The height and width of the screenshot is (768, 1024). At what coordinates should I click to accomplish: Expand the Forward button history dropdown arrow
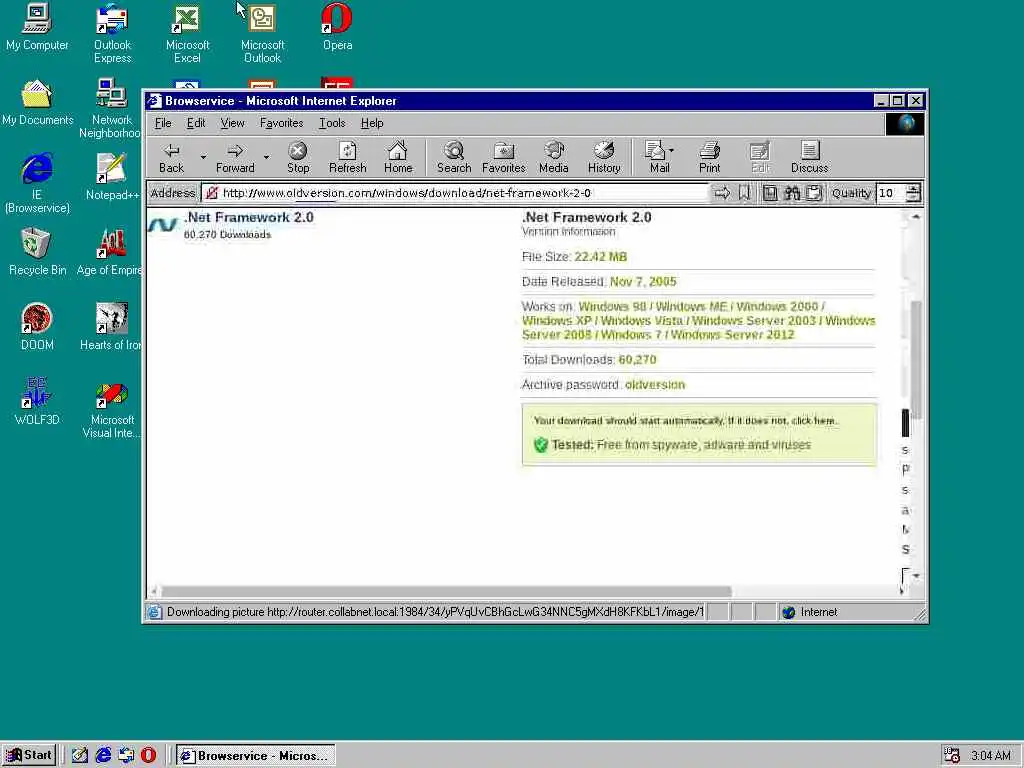266,157
